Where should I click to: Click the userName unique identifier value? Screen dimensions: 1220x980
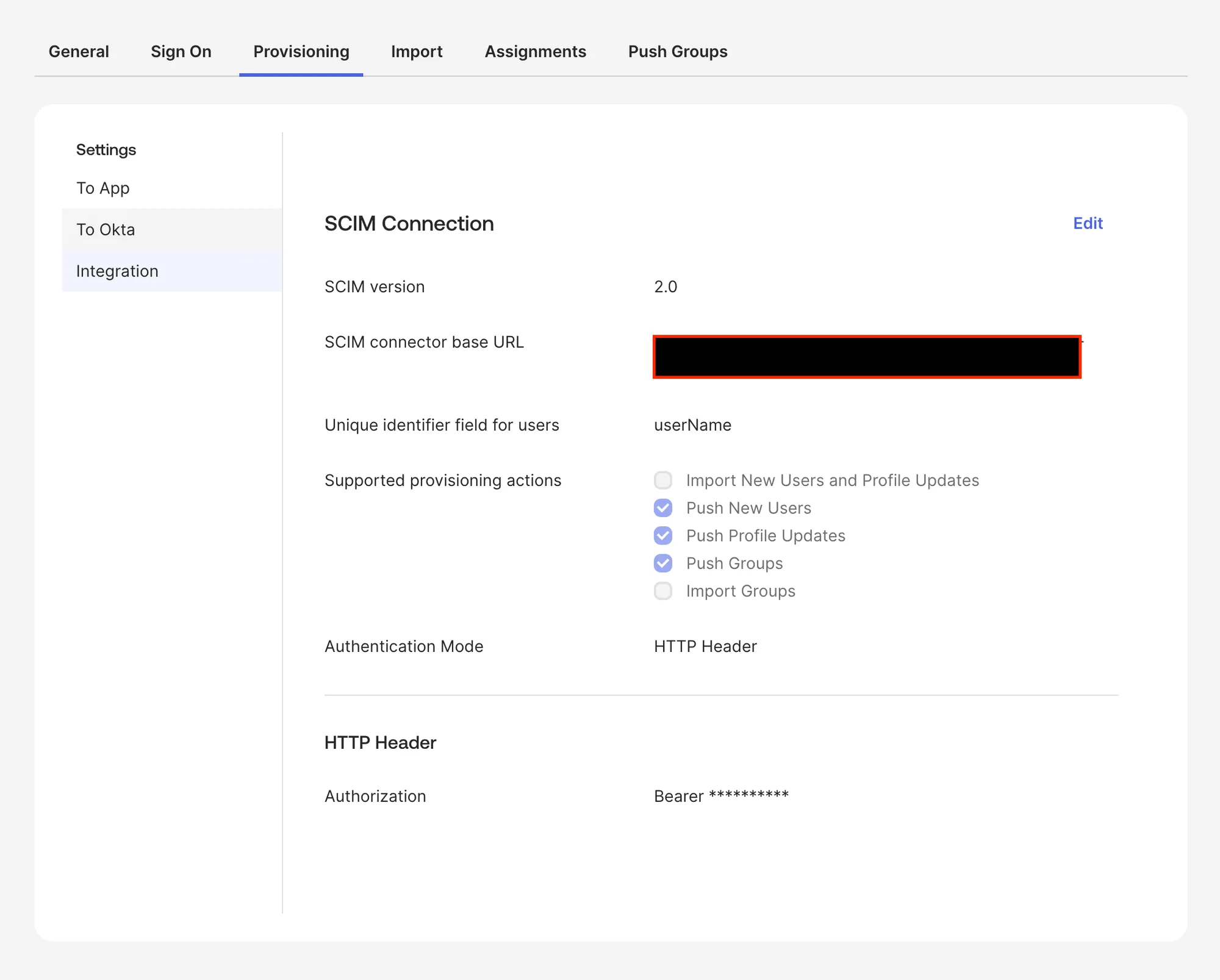click(x=692, y=425)
